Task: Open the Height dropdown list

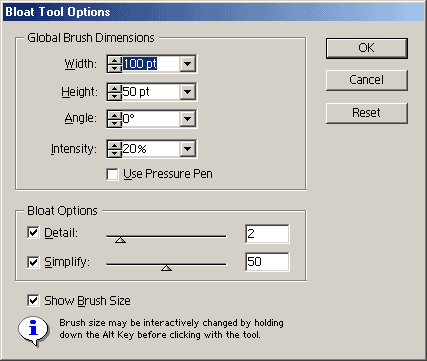Action: pos(187,92)
